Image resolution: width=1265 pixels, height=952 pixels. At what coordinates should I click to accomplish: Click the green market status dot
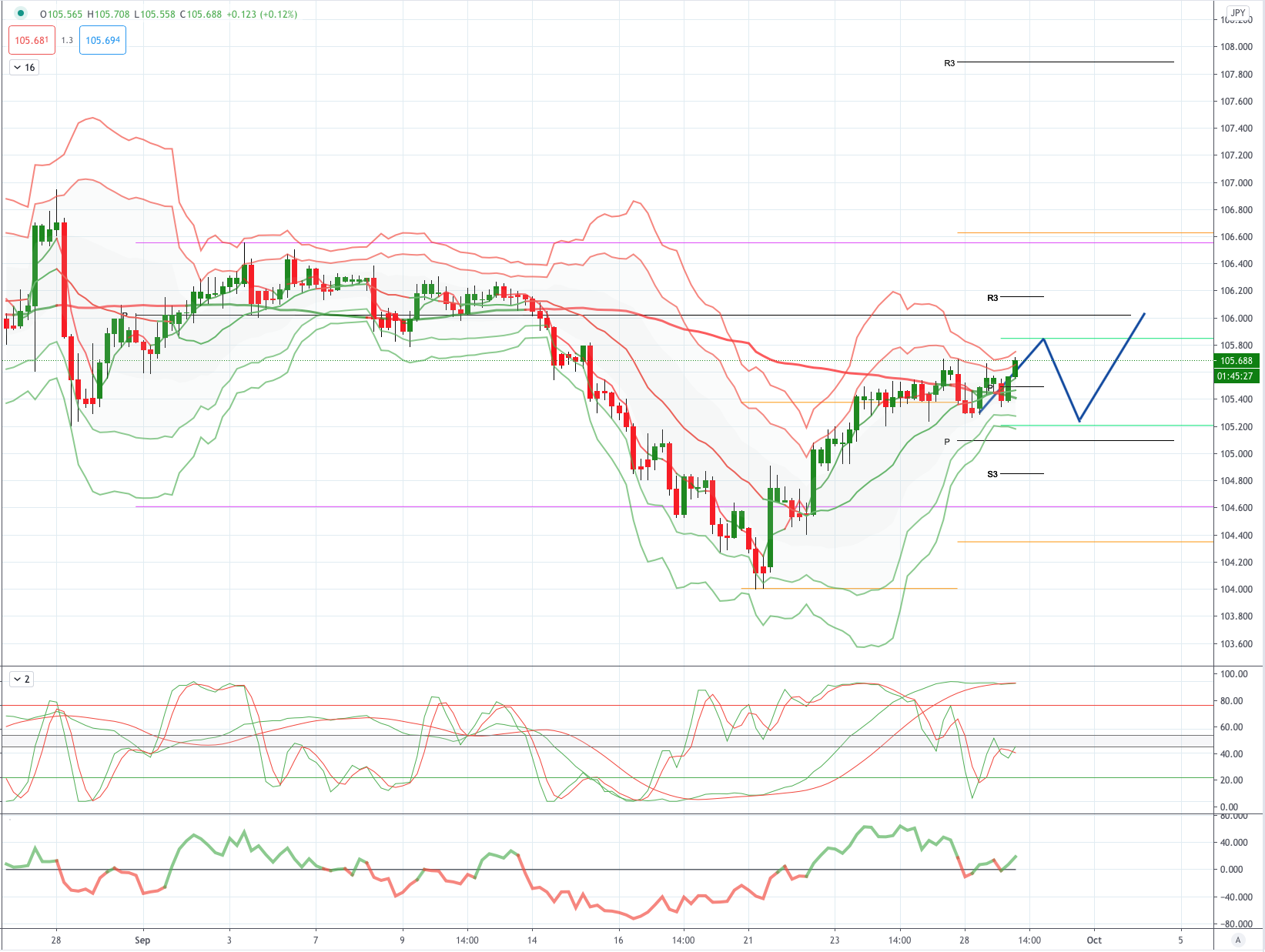[x=21, y=13]
